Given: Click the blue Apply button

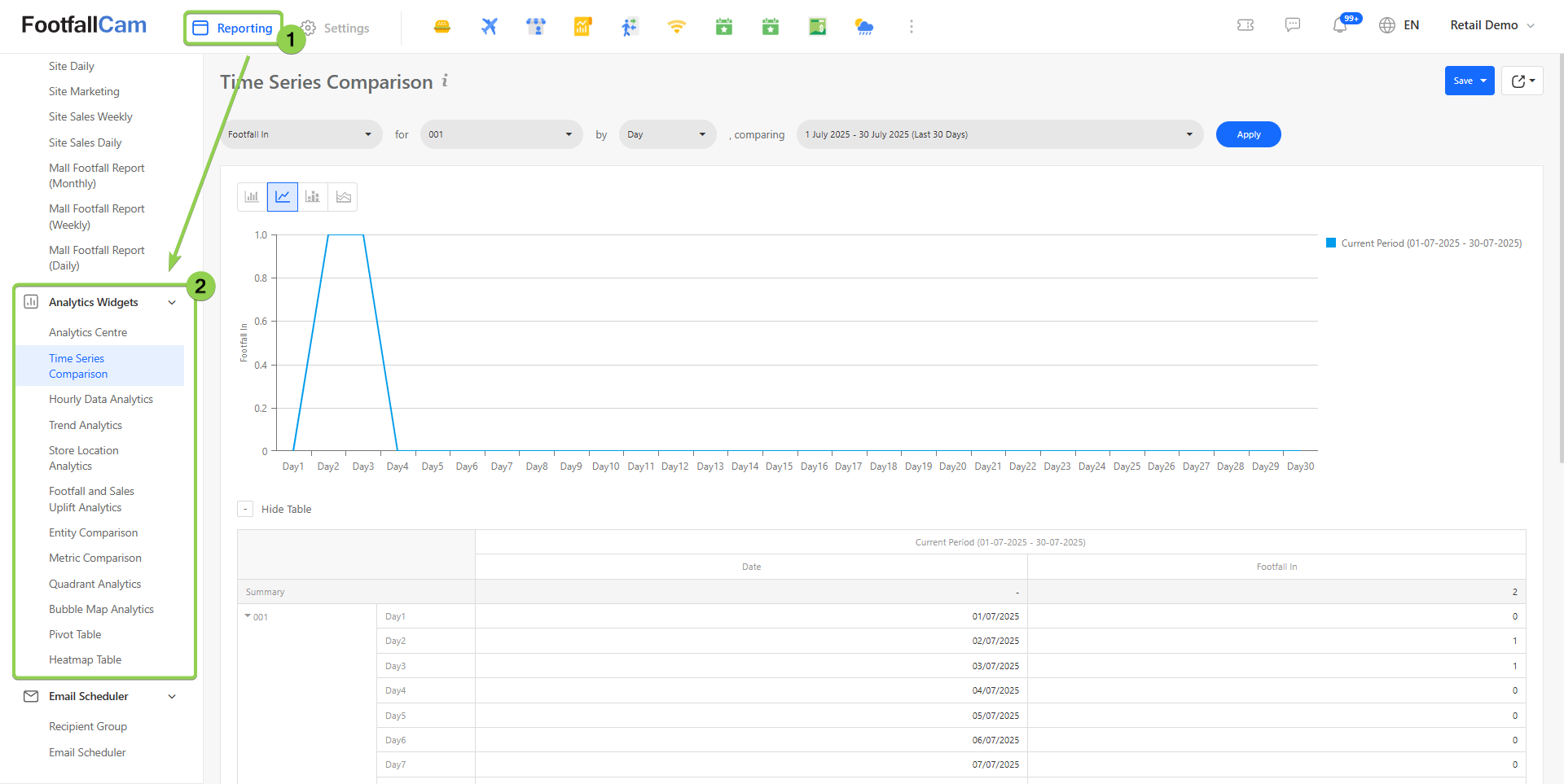Looking at the screenshot, I should [1248, 134].
